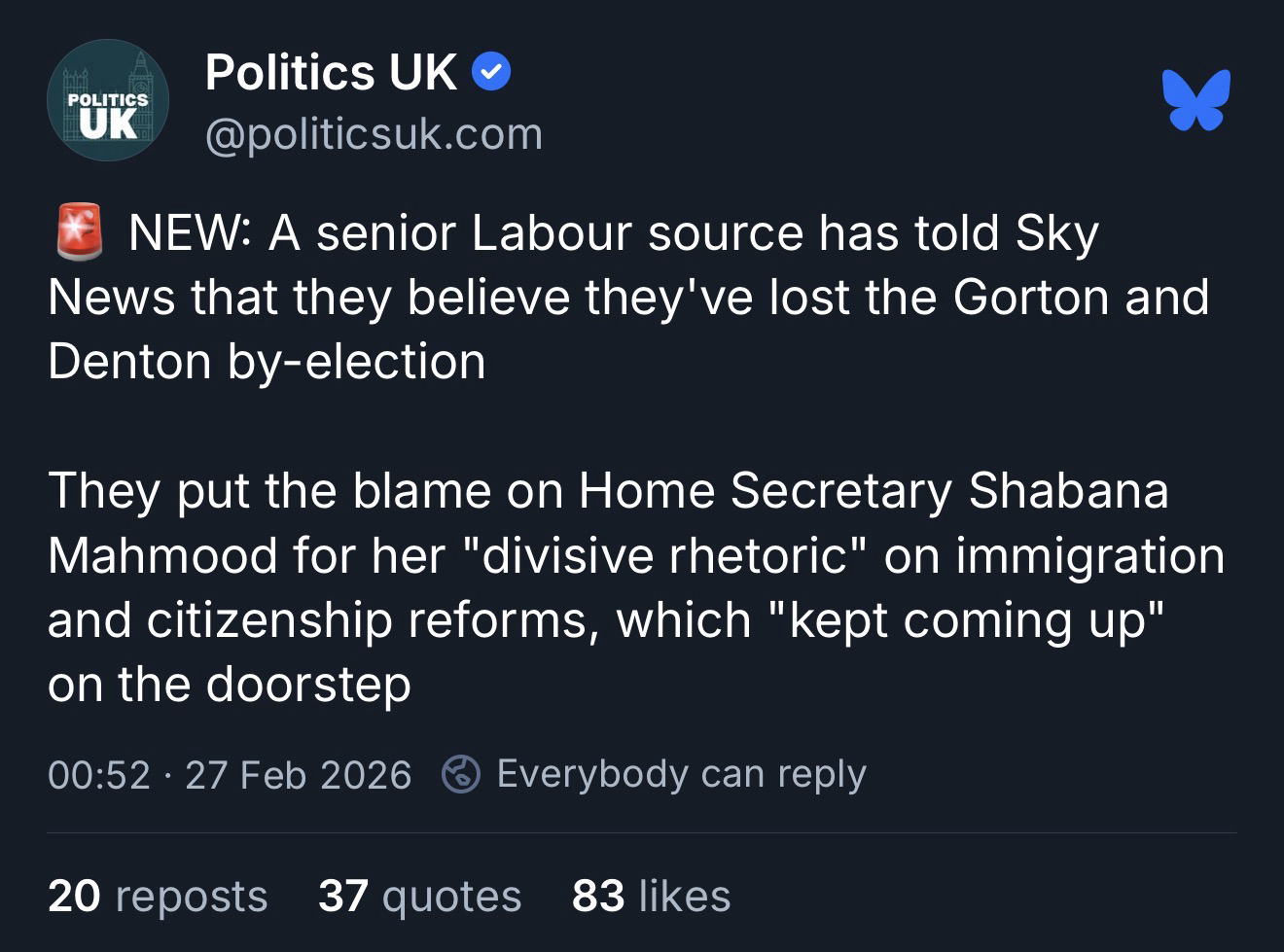The height and width of the screenshot is (952, 1284).
Task: Click the red siren emoji
Action: [79, 232]
